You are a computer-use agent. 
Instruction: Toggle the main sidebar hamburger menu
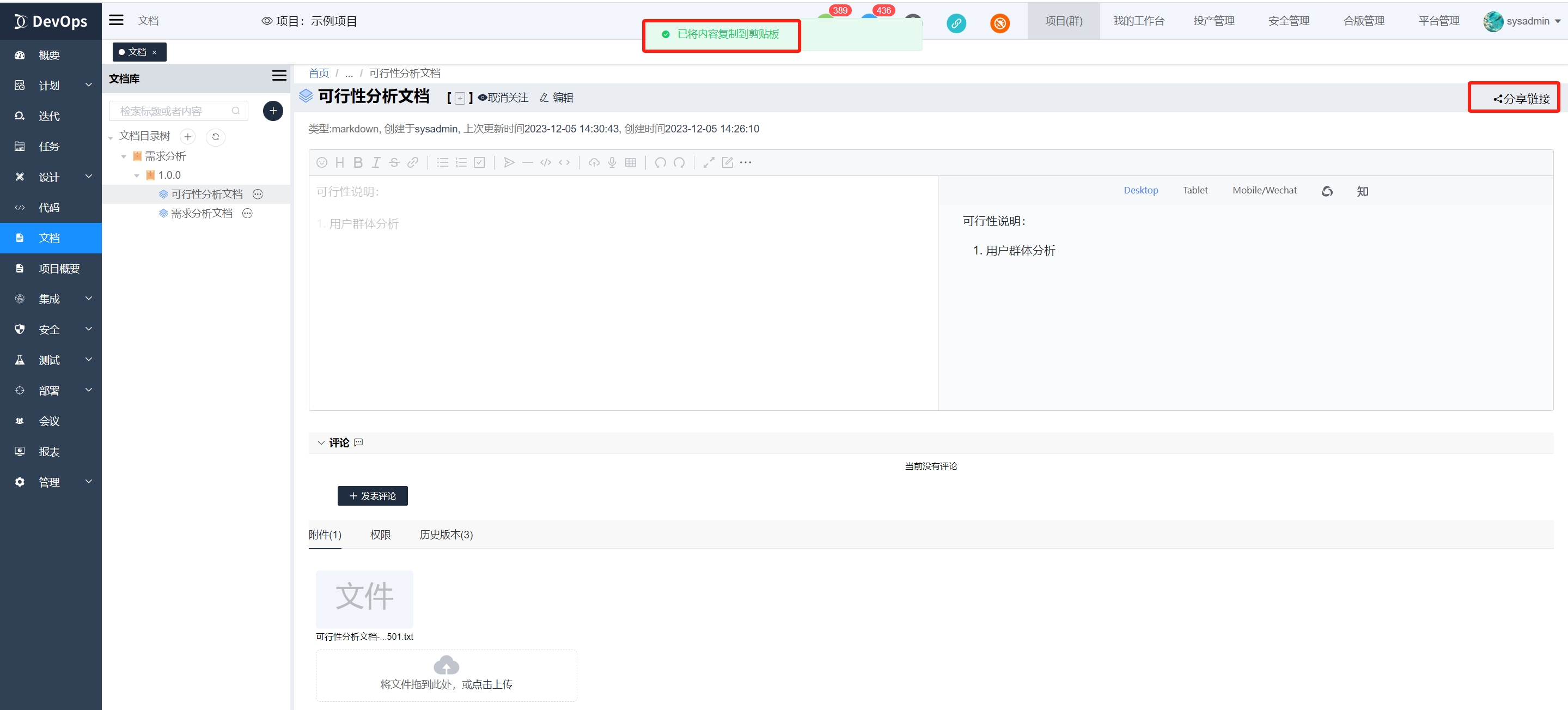pos(116,21)
